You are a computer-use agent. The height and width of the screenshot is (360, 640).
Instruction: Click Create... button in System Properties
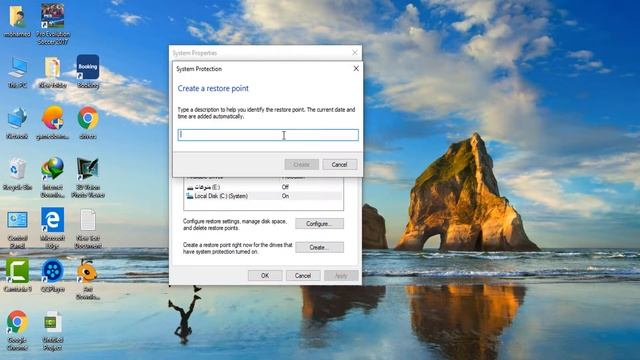[x=319, y=247]
